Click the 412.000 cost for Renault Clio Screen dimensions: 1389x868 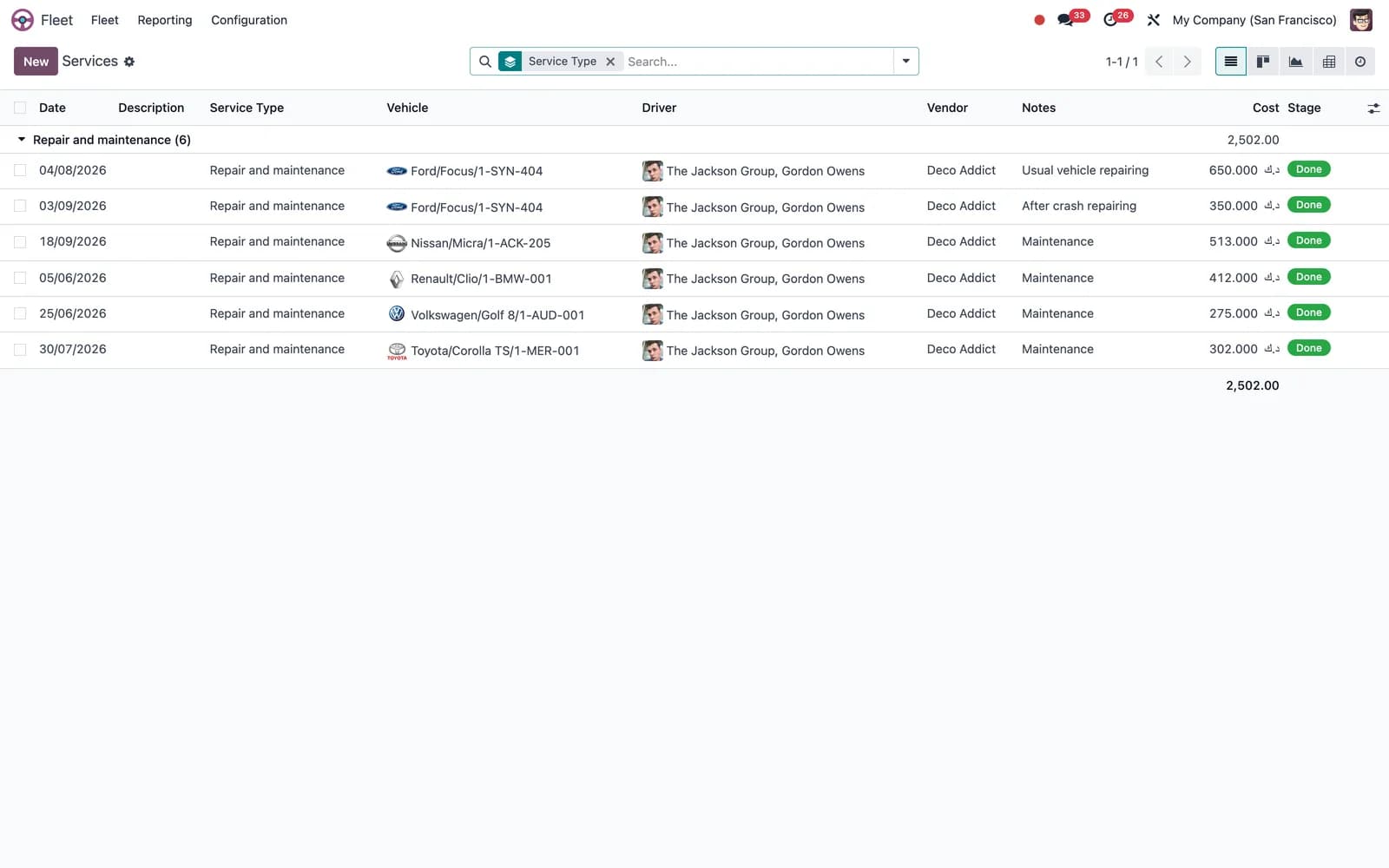tap(1244, 278)
